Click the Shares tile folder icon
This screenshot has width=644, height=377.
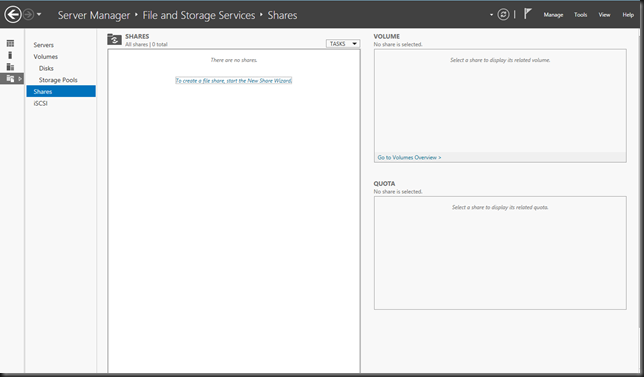(114, 39)
